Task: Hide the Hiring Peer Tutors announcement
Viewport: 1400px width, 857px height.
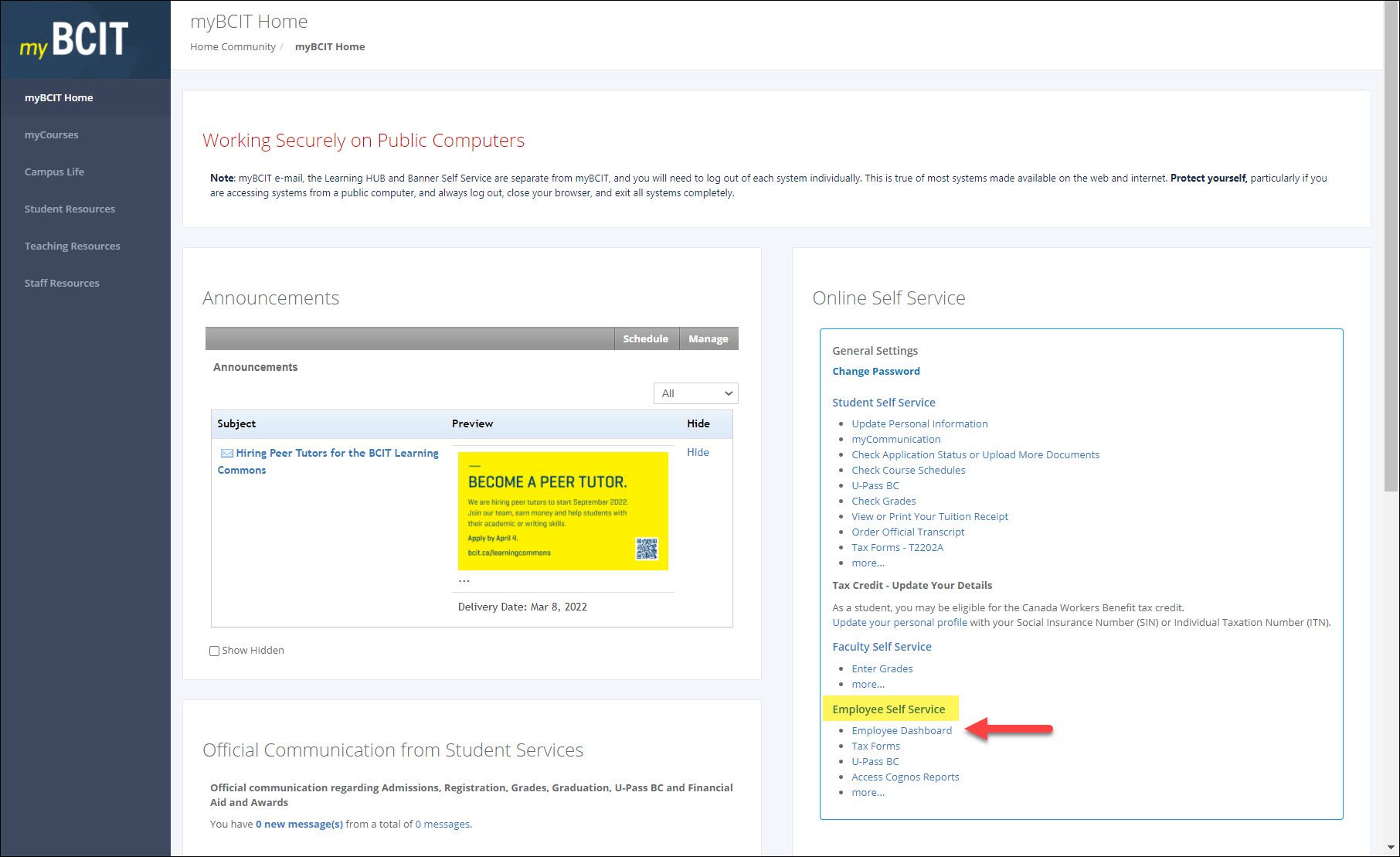Action: [697, 452]
